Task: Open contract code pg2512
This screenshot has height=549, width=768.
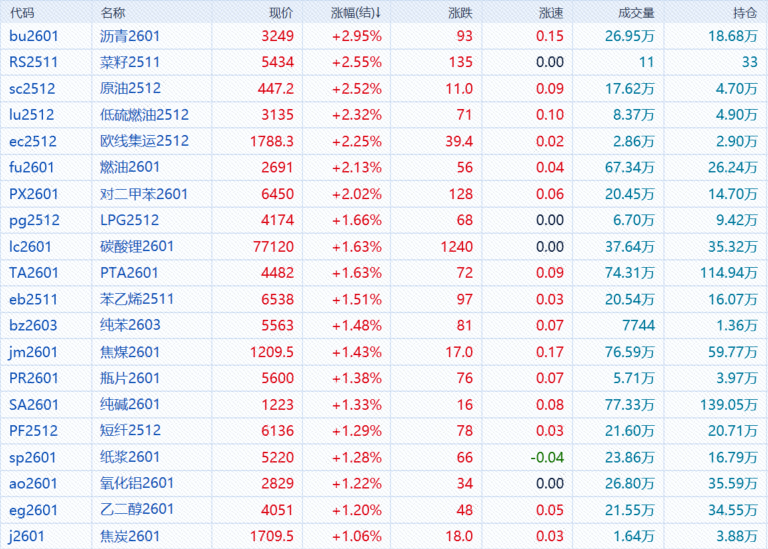Action: (x=34, y=220)
